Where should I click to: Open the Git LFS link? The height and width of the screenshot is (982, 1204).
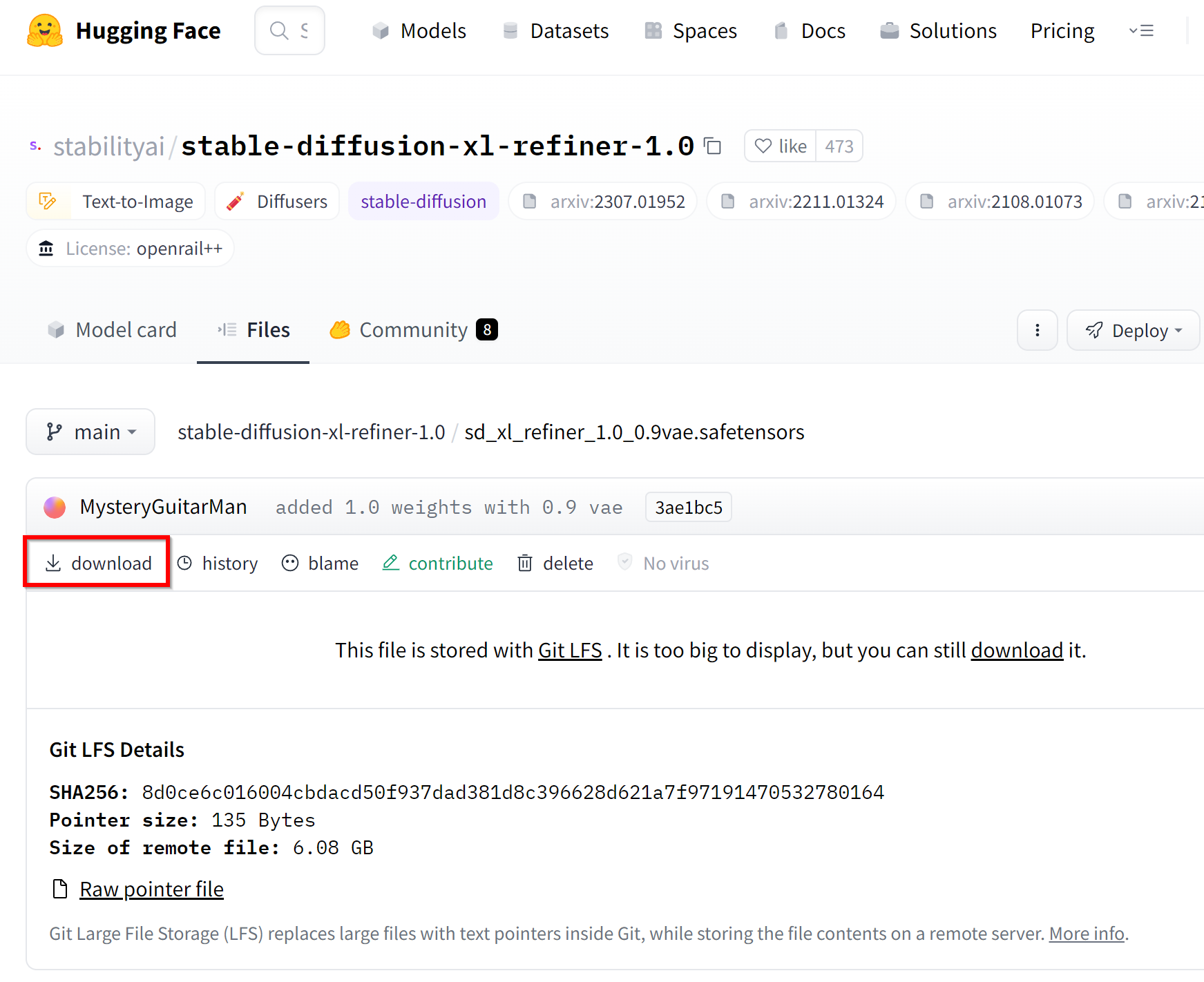click(x=570, y=651)
